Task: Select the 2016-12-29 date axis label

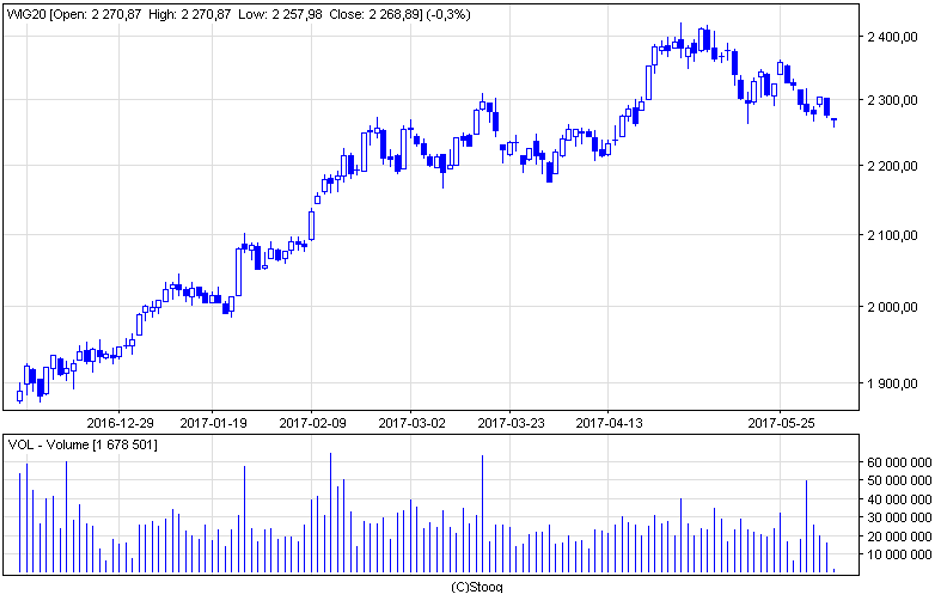Action: pos(120,423)
